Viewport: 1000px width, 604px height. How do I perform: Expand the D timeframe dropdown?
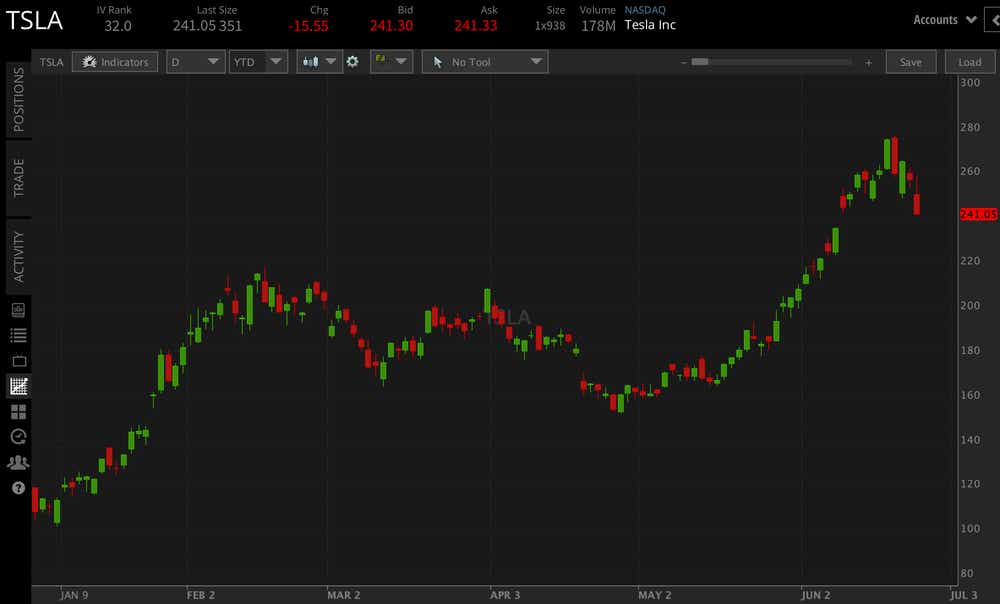pyautogui.click(x=195, y=62)
